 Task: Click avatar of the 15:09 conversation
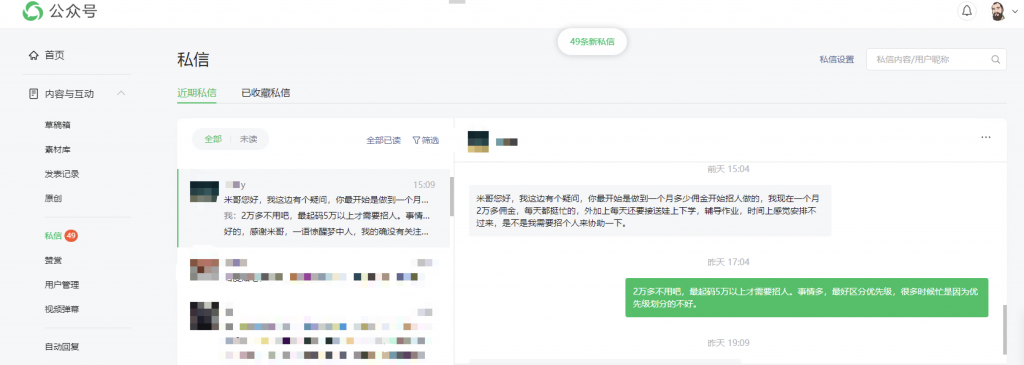tap(204, 191)
